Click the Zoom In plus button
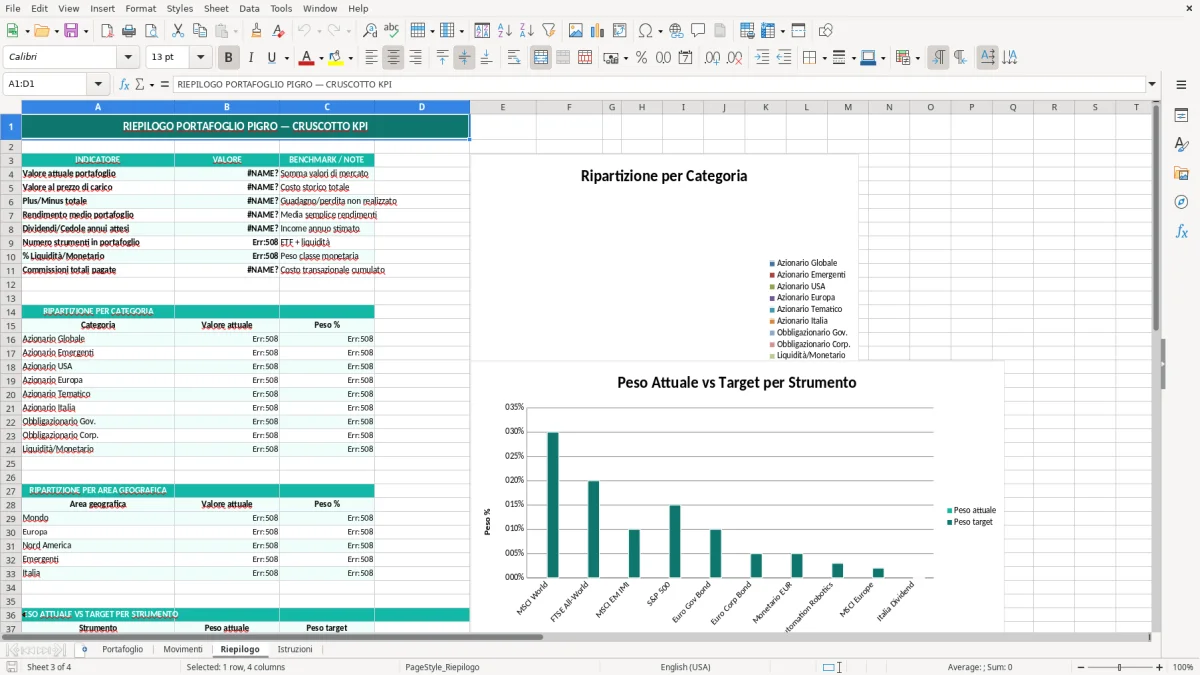 tap(1159, 667)
